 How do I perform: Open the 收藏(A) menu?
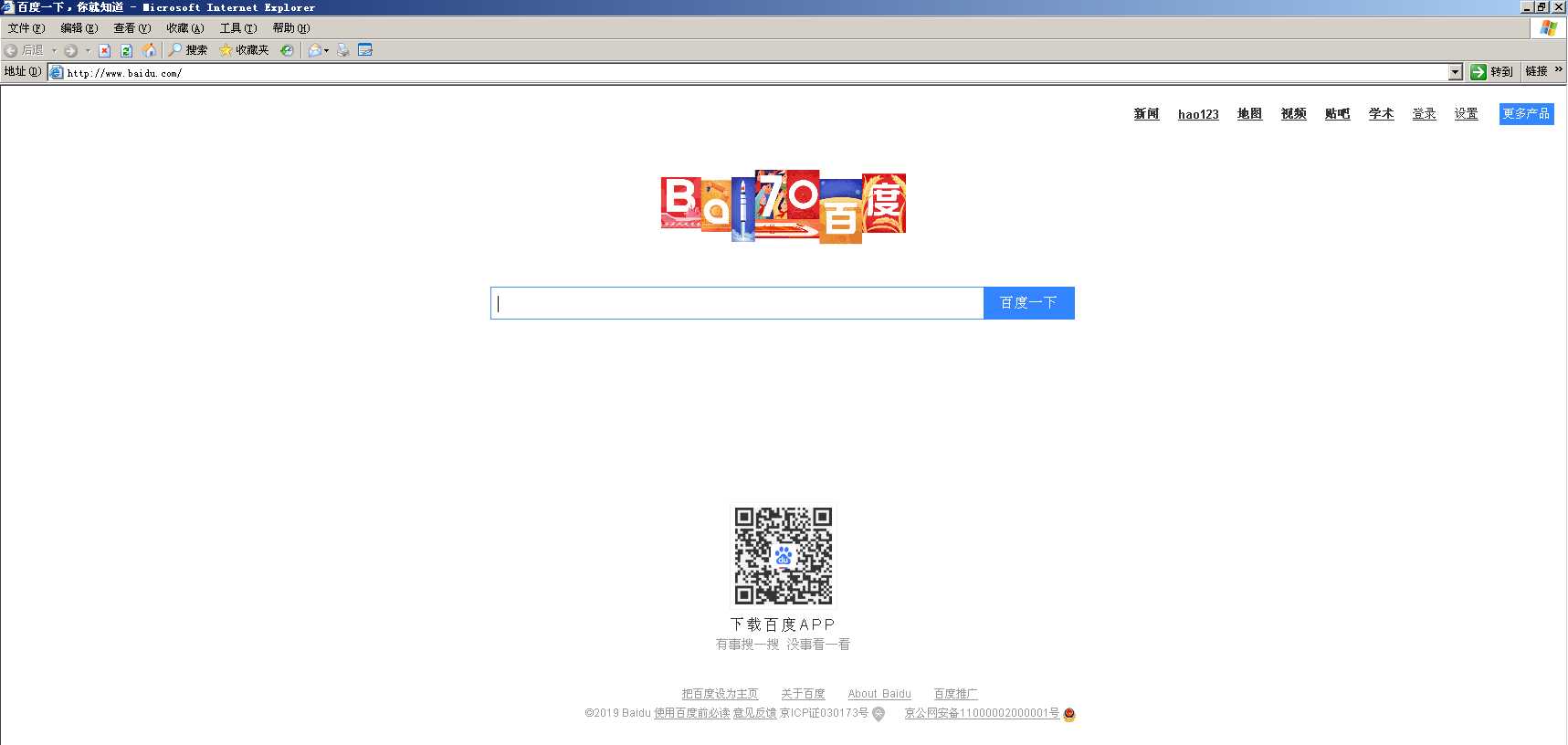coord(185,28)
